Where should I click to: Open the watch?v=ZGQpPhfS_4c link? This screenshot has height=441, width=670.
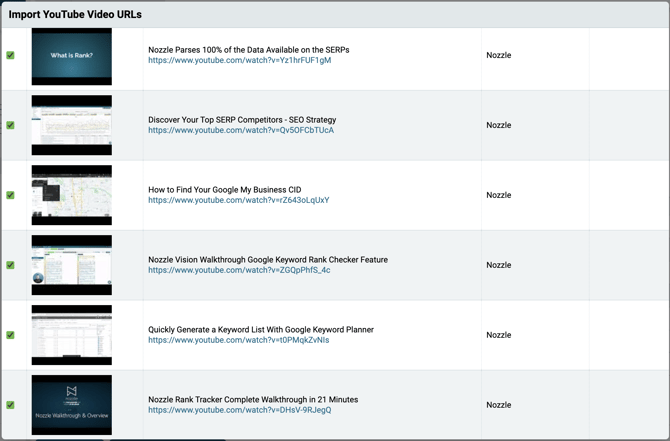pyautogui.click(x=239, y=270)
